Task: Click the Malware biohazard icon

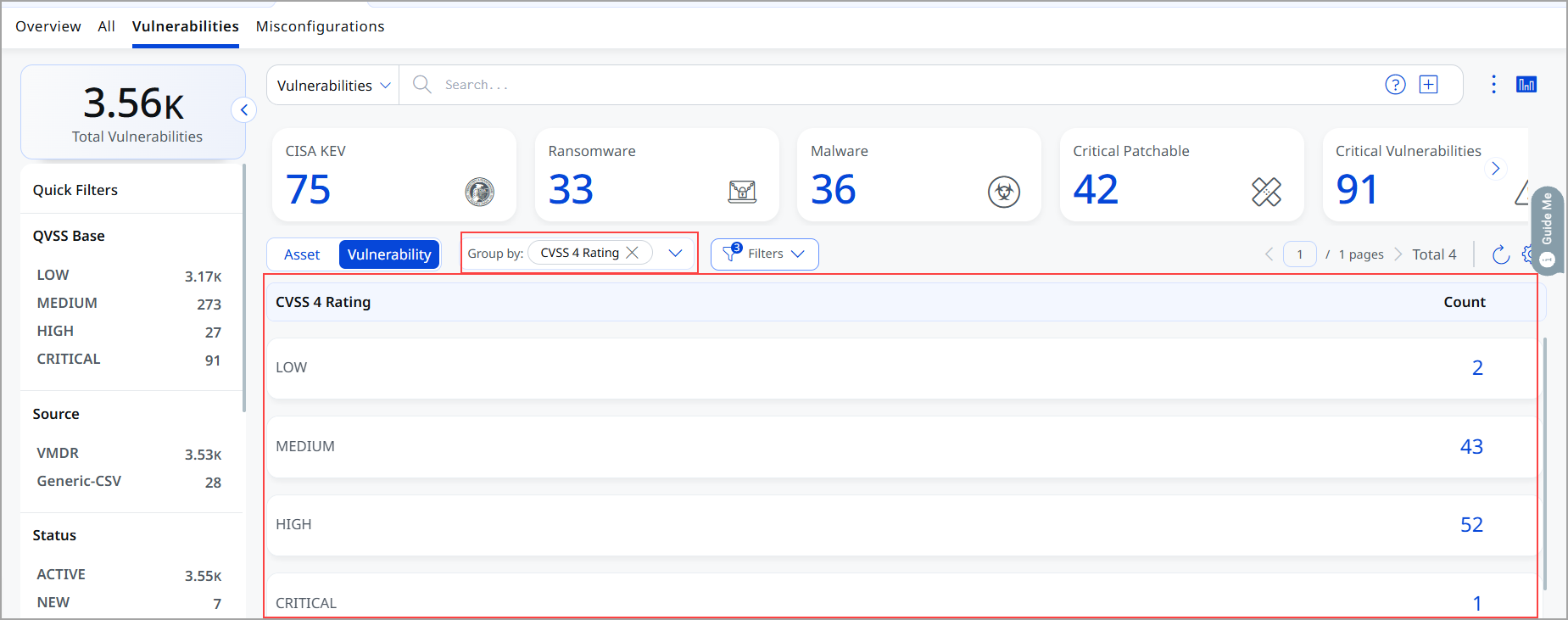Action: pos(1004,192)
